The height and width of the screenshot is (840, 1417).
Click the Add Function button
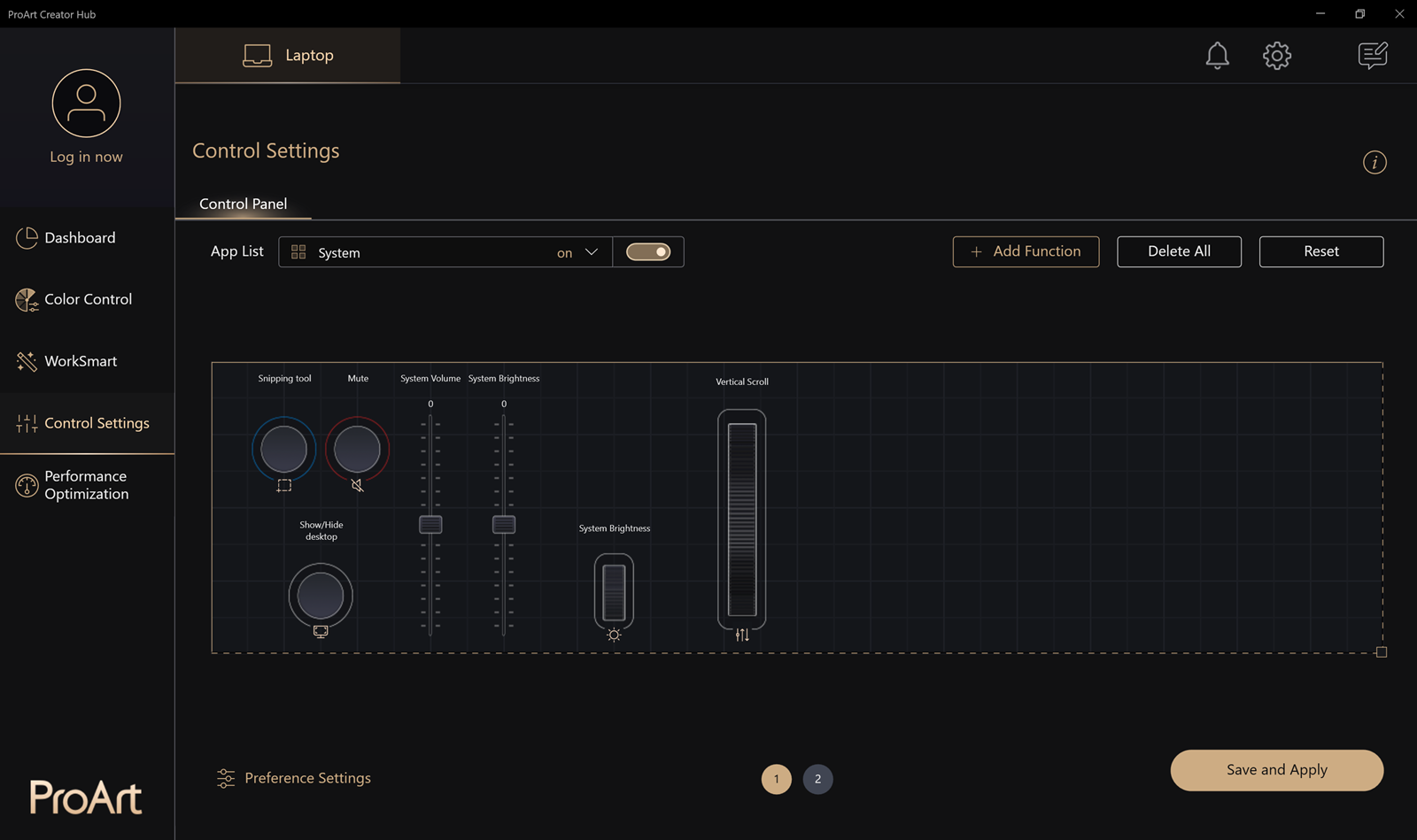[1026, 251]
